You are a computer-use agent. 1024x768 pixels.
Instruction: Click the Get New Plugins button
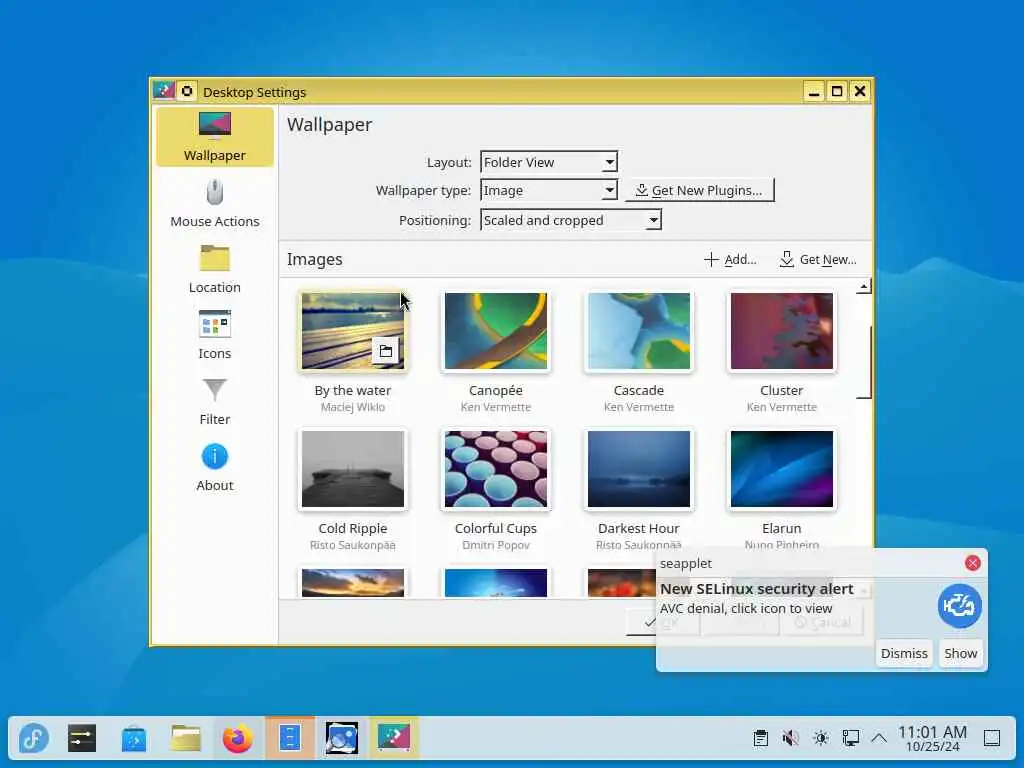coord(699,191)
